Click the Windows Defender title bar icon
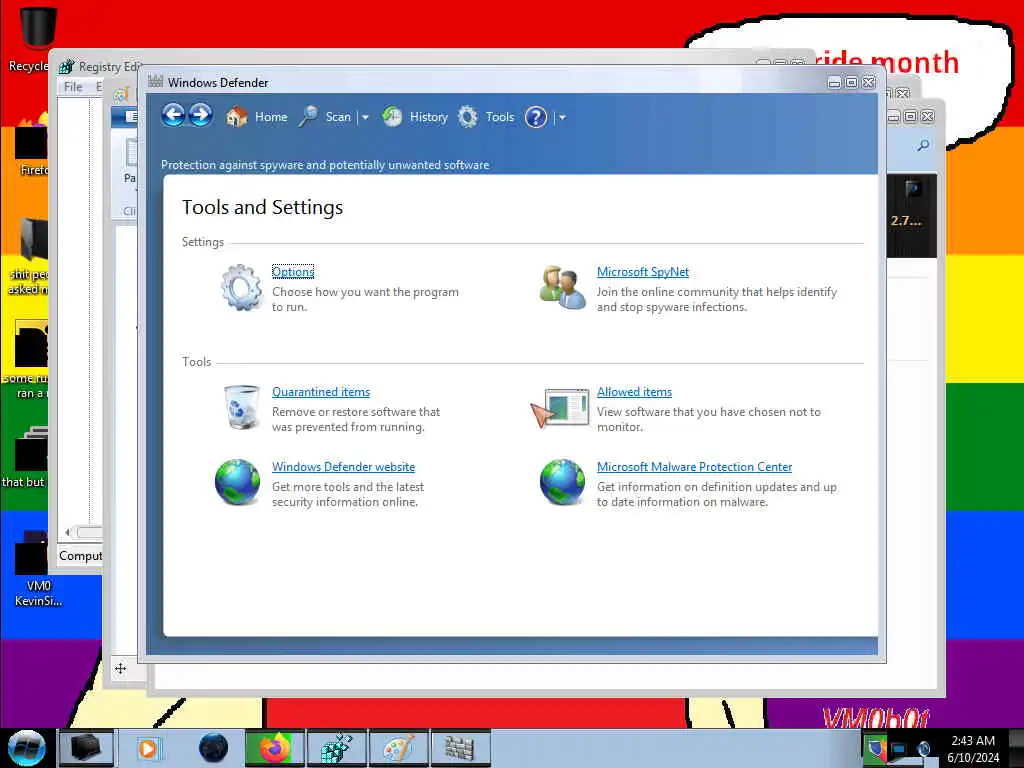Screen dimensions: 1024x768 [155, 82]
